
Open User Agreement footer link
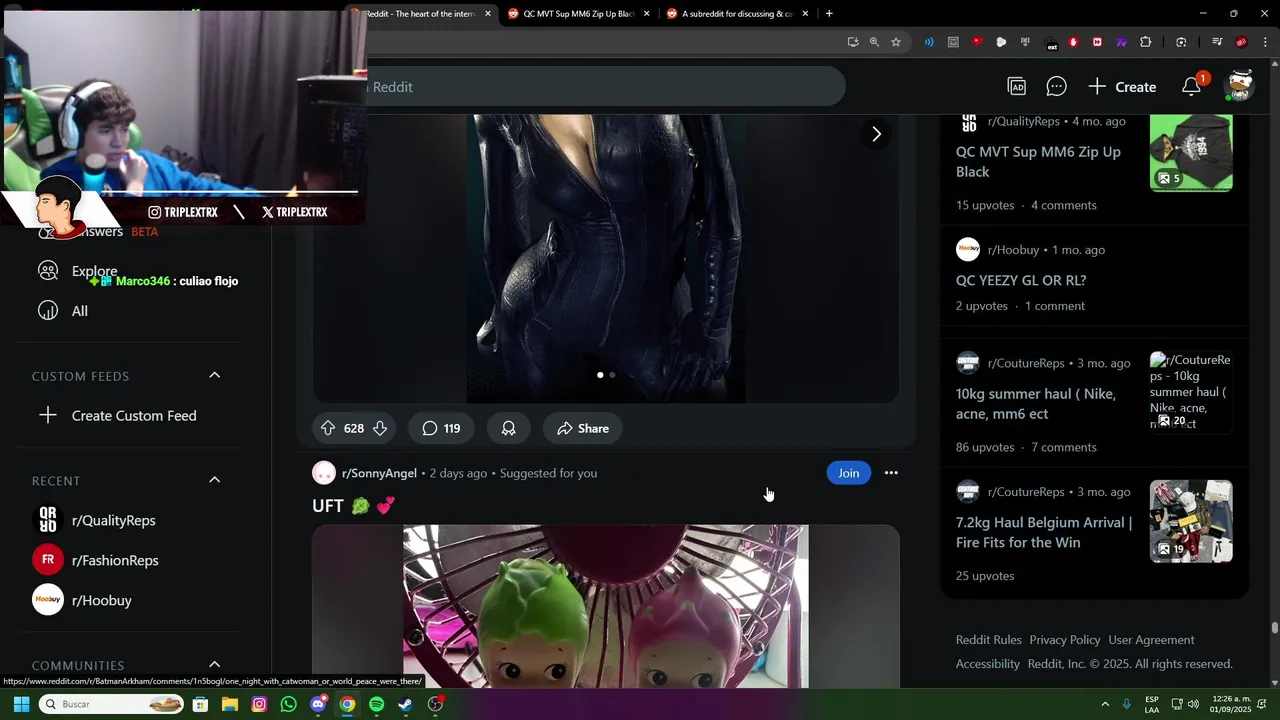(x=1151, y=640)
